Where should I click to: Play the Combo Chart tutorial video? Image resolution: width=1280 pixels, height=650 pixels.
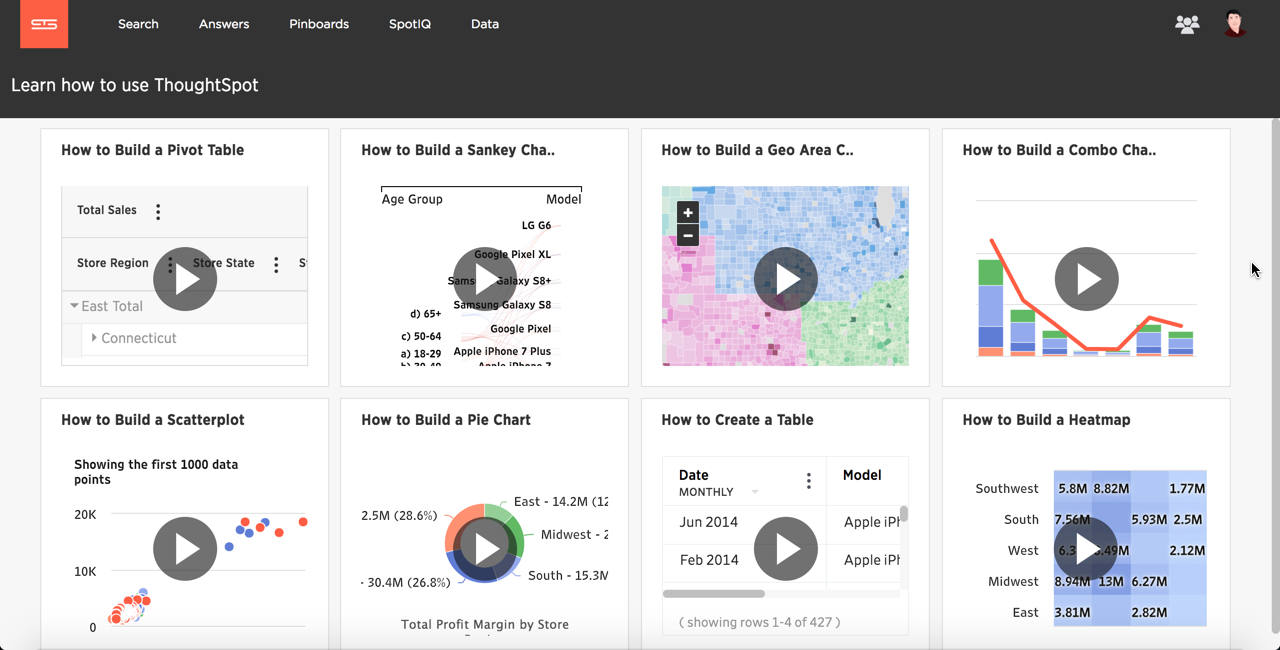pos(1086,279)
